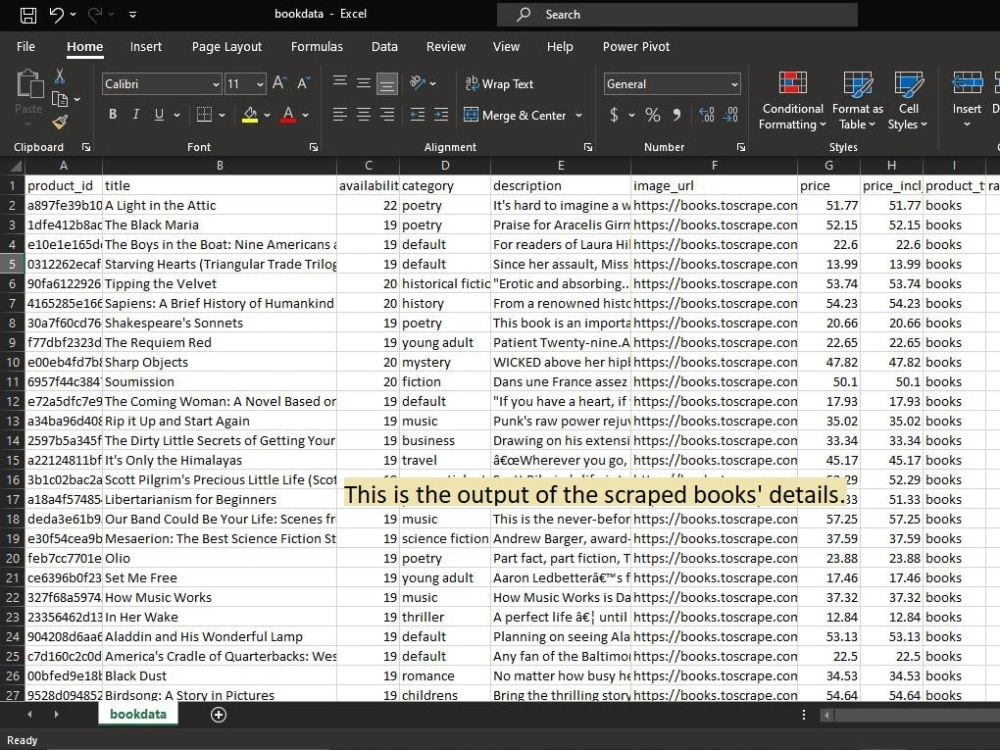Open Font dialog launcher
The width and height of the screenshot is (1000, 750).
(x=314, y=147)
